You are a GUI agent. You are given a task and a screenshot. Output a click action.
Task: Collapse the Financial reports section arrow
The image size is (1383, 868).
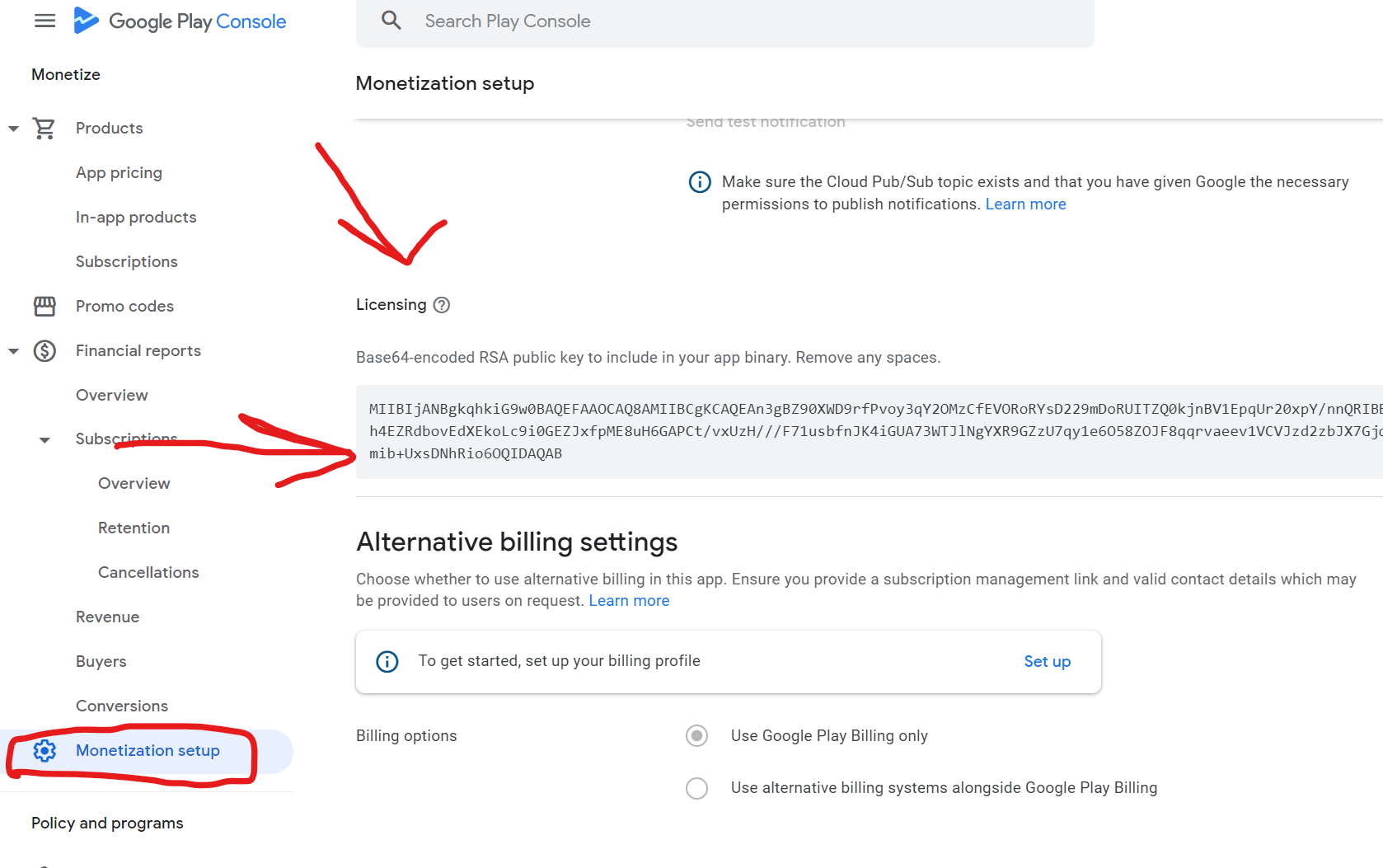13,351
